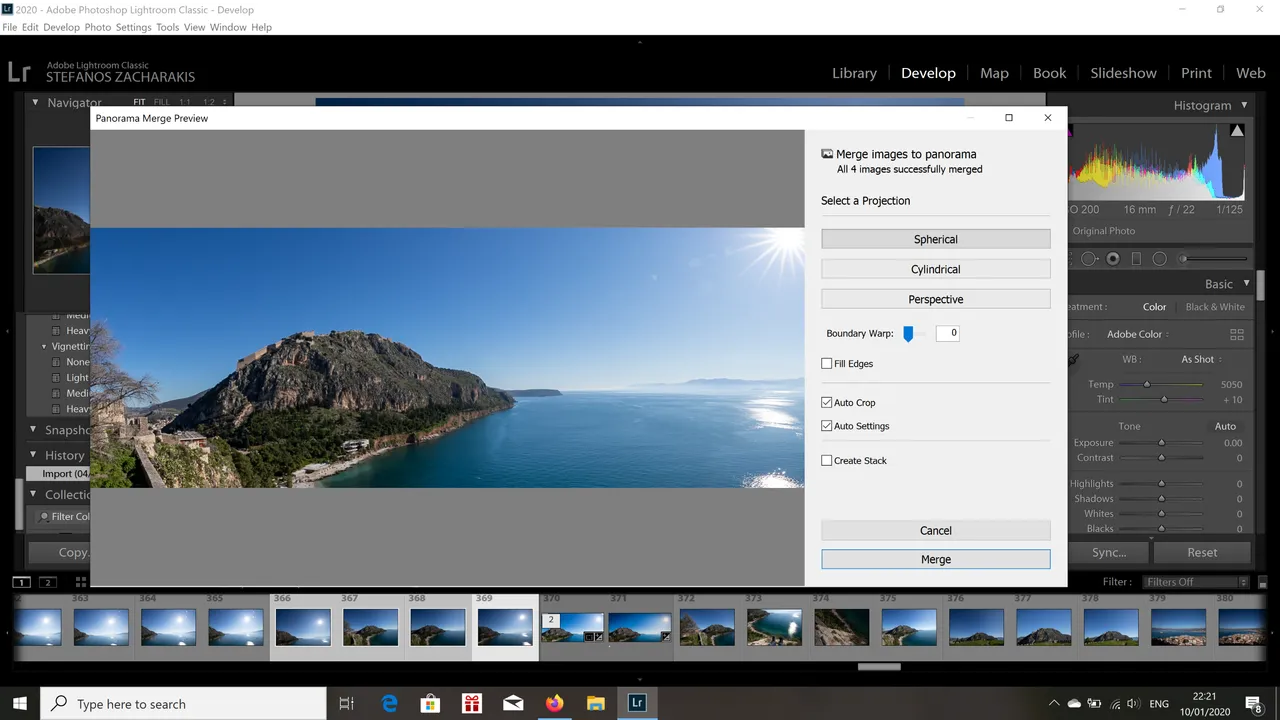
Task: Enable the Create Stack checkbox
Action: tap(827, 461)
